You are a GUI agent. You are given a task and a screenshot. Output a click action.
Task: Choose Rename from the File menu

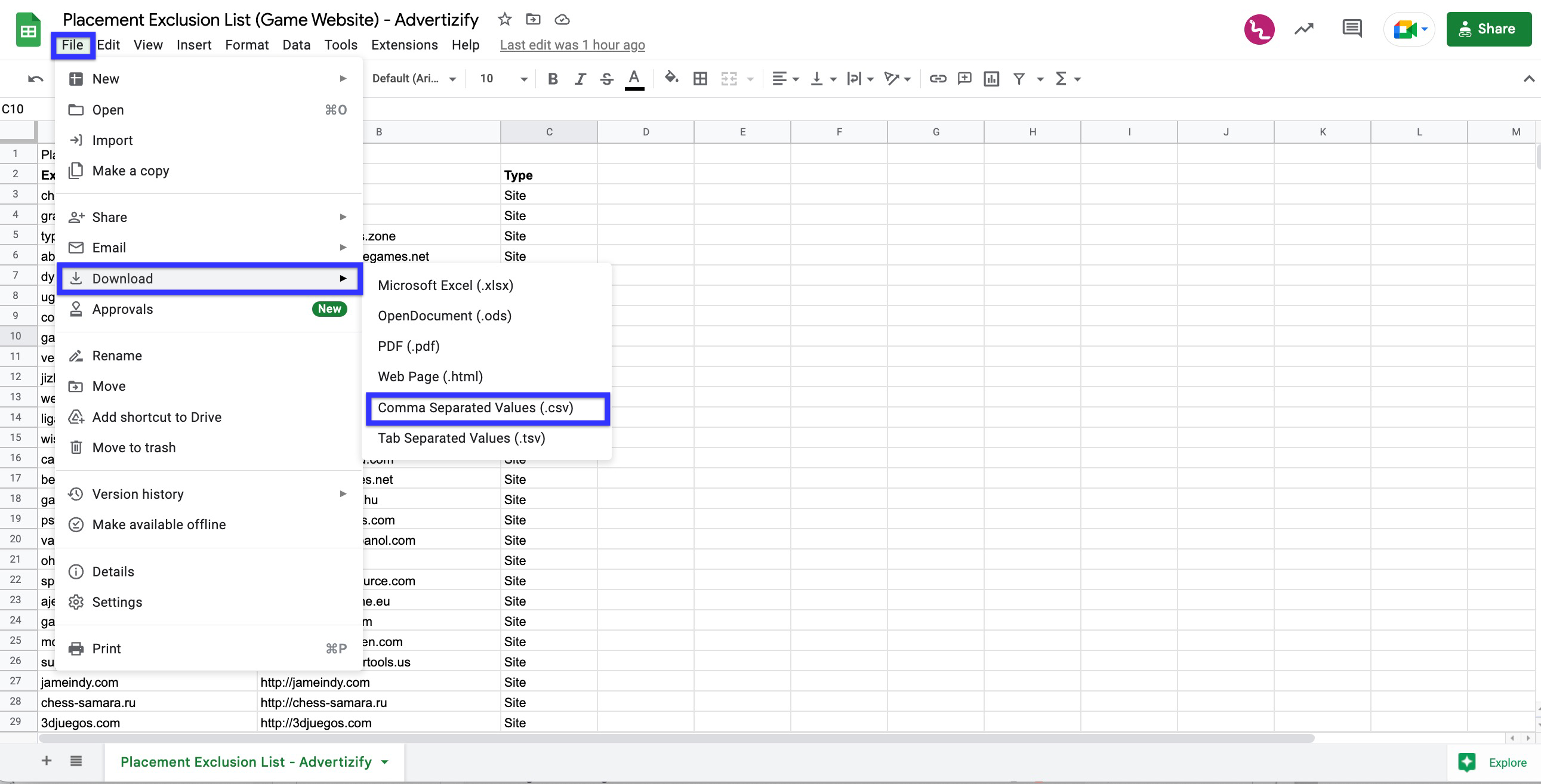pyautogui.click(x=208, y=356)
